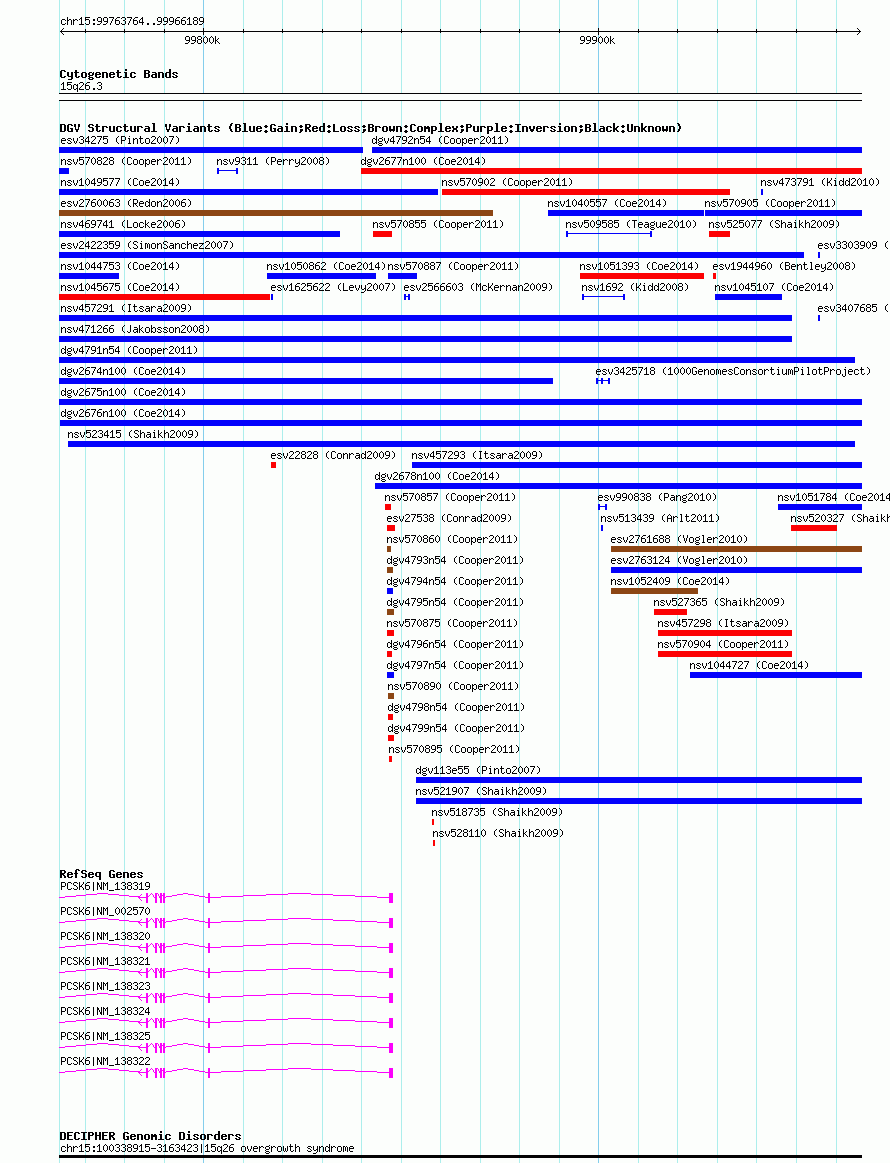The image size is (890, 1163).
Task: Open PCSK6|NM_138320 gene transcript
Action: pyautogui.click(x=105, y=936)
